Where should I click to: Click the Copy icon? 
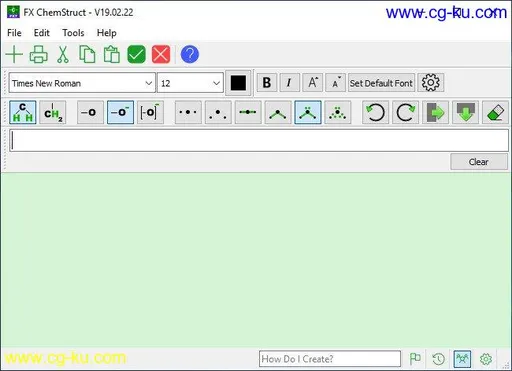[87, 54]
